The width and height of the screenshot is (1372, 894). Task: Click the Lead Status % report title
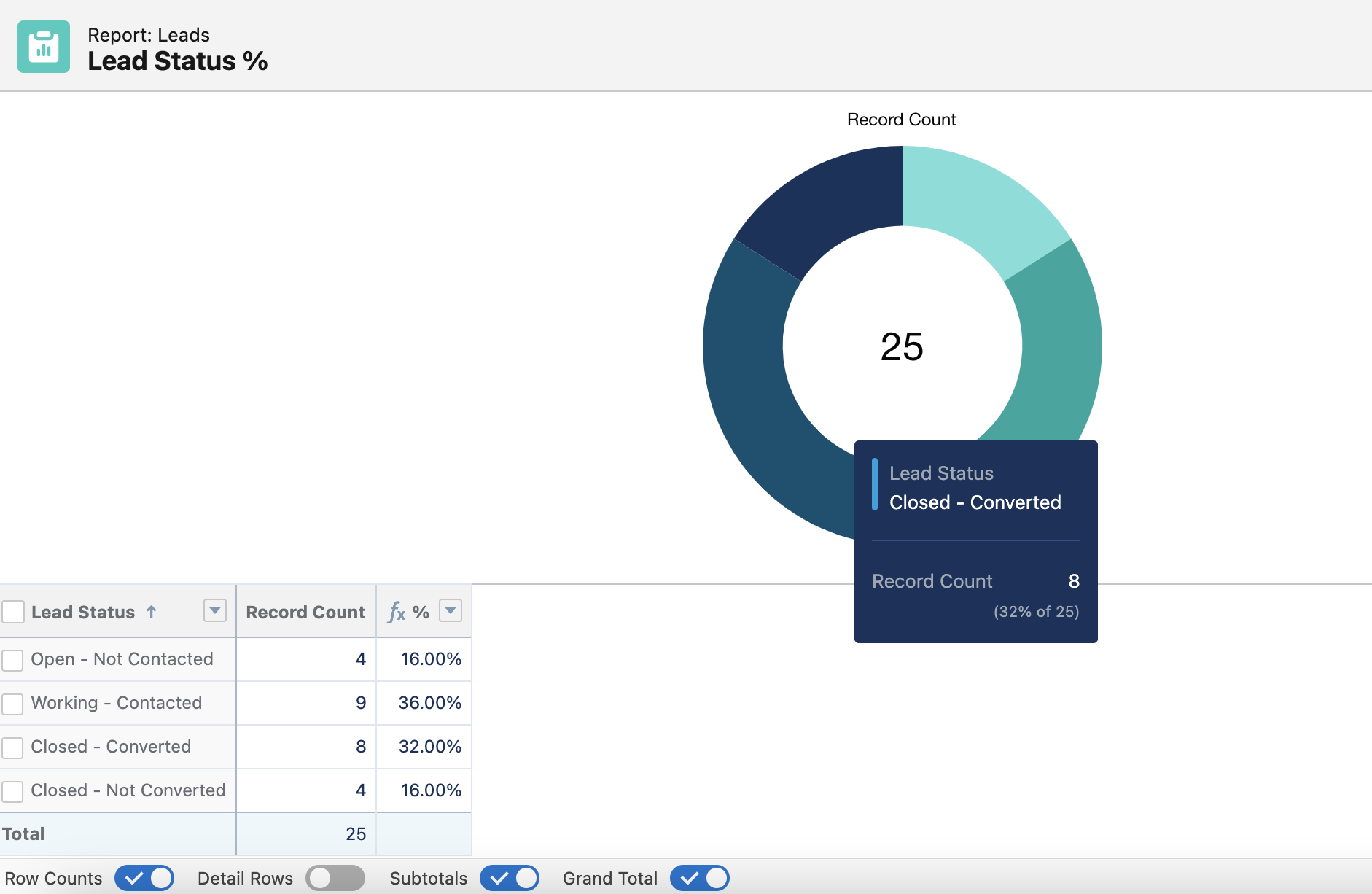(x=178, y=61)
